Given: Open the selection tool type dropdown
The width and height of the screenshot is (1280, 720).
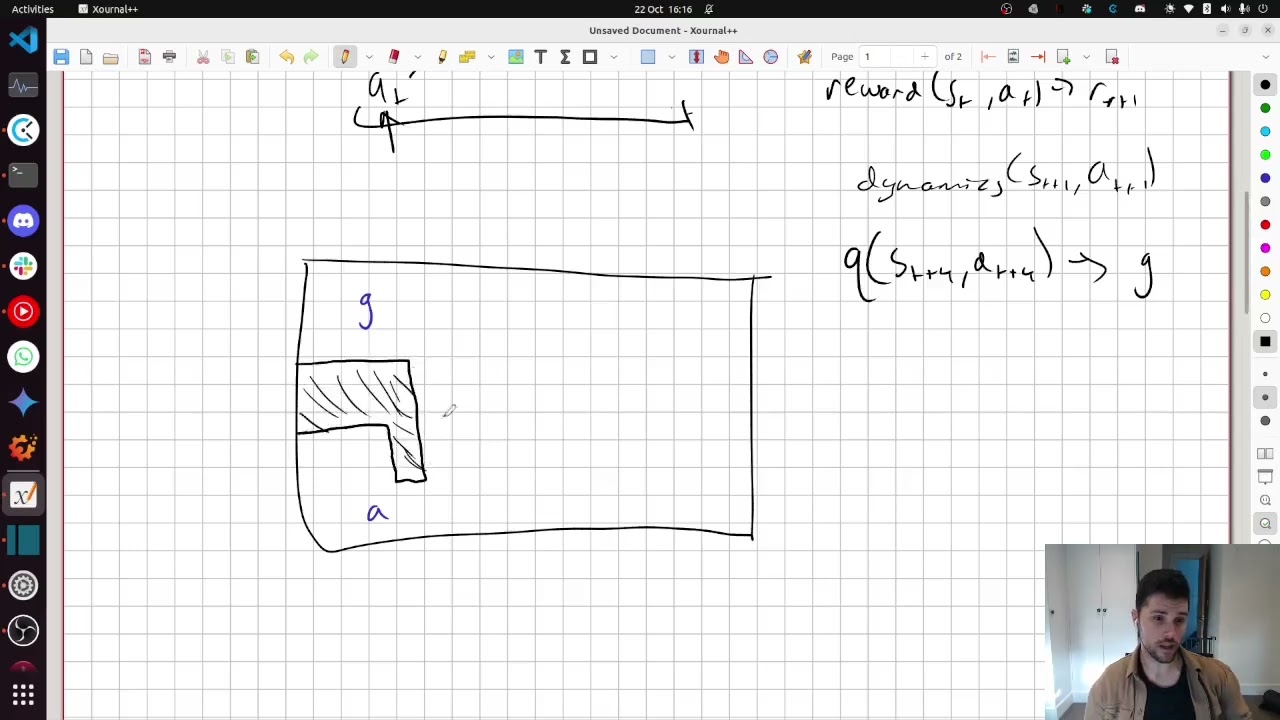Looking at the screenshot, I should coord(672,57).
